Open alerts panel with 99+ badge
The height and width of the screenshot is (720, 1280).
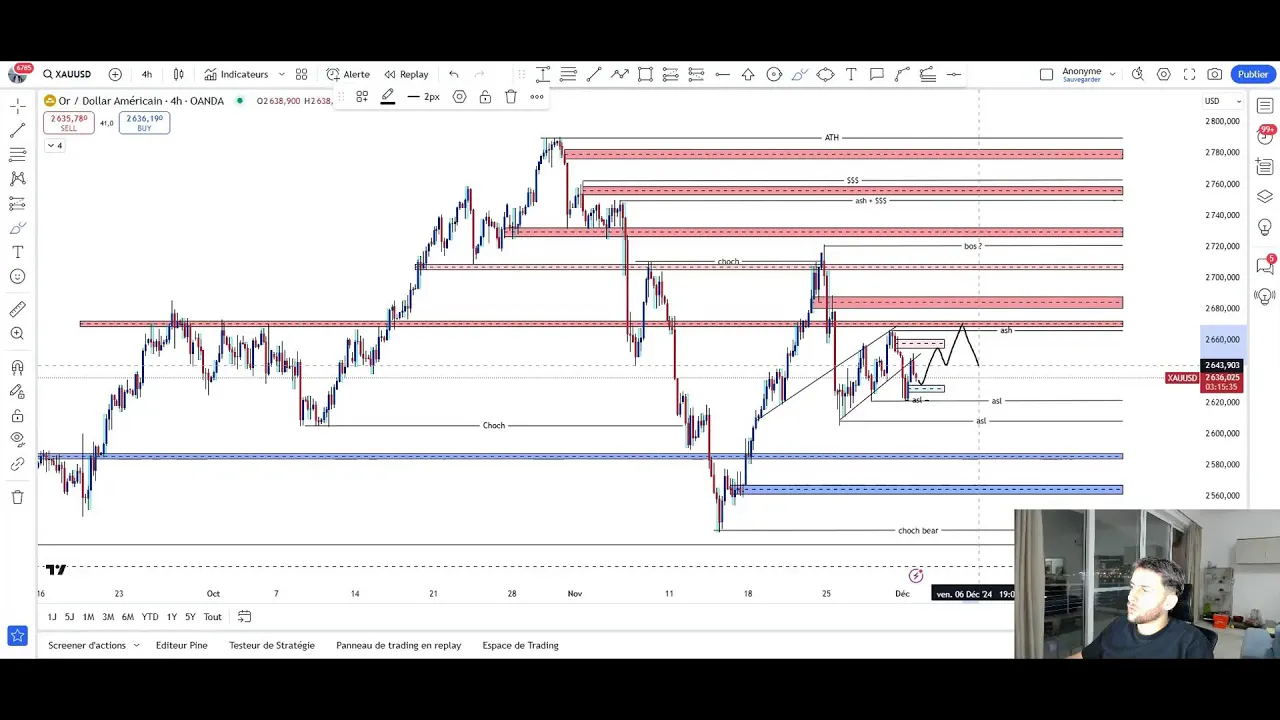(x=1265, y=136)
